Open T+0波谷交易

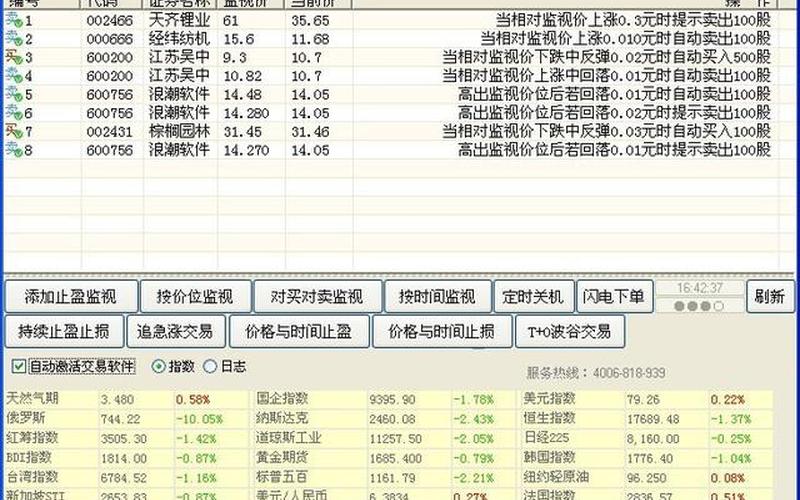570,332
